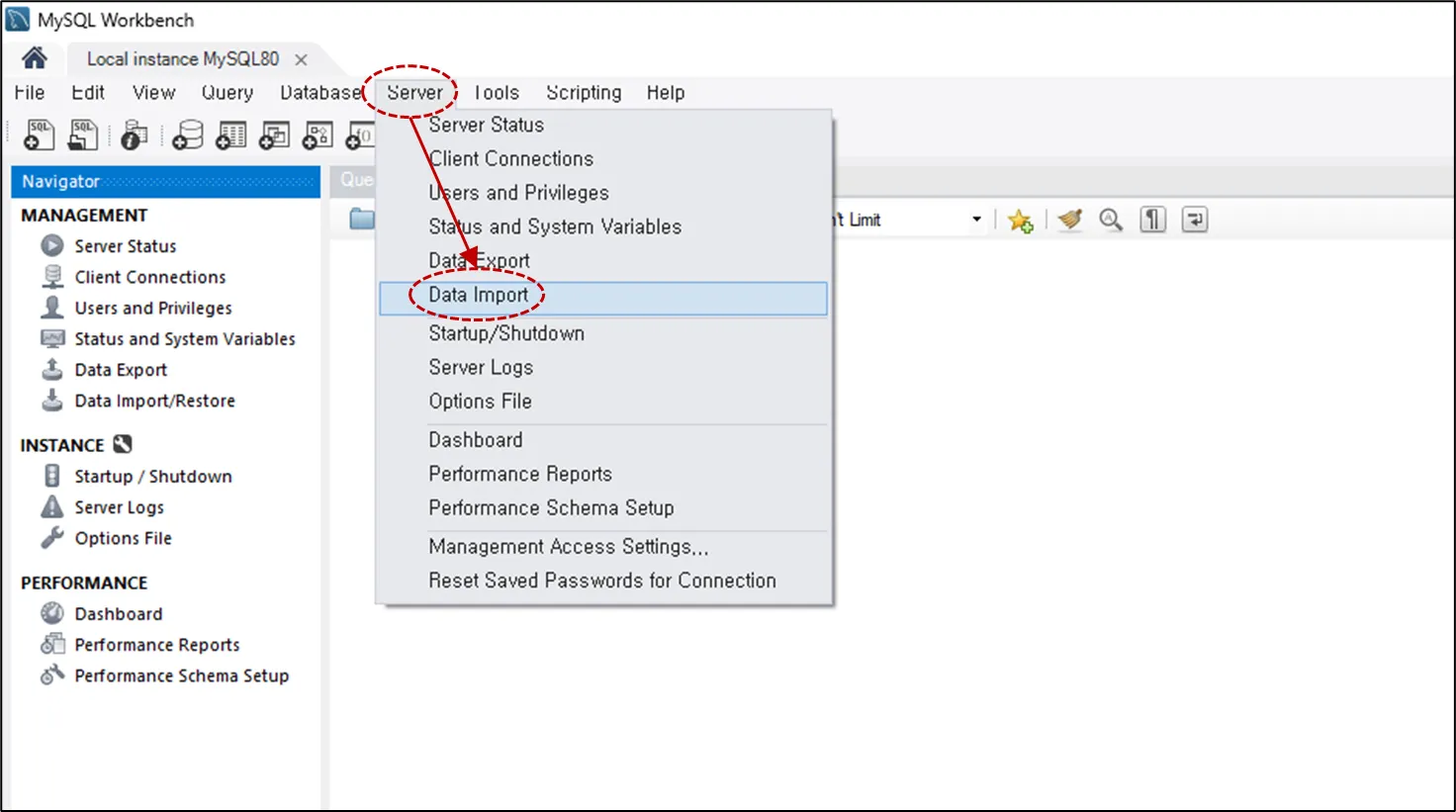The height and width of the screenshot is (812, 1456).
Task: Open Dashboard in Navigator PERFORMANCE section
Action: (x=118, y=614)
